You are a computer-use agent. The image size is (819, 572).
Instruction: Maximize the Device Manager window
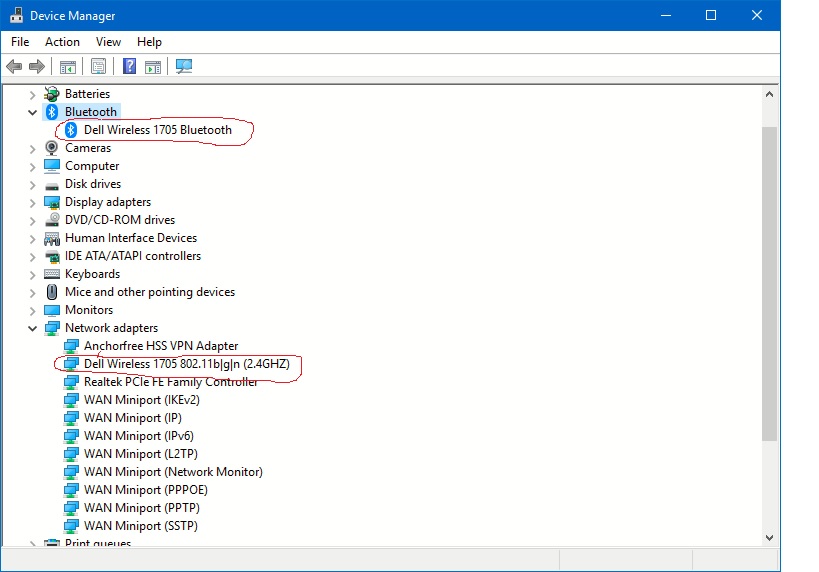(711, 15)
